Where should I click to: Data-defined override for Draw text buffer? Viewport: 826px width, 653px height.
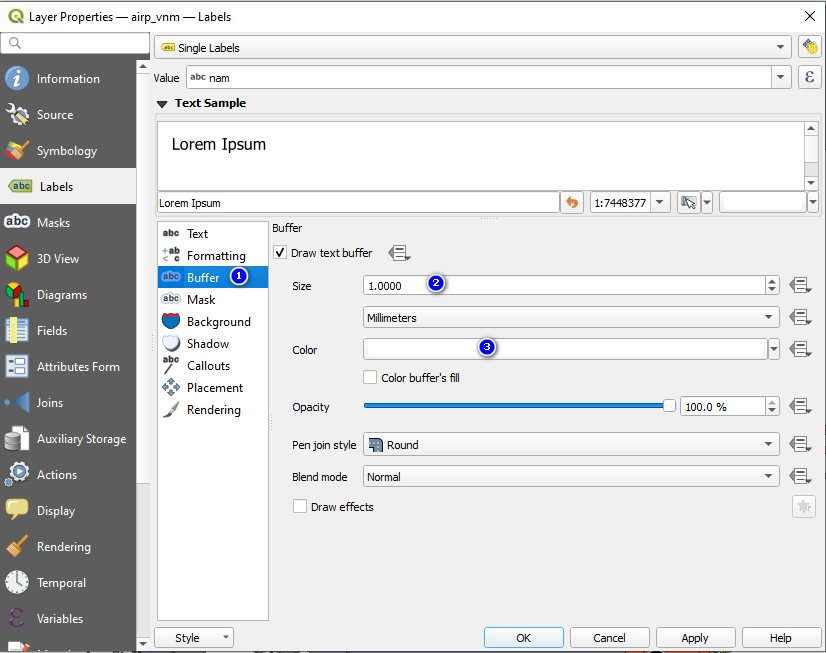(399, 253)
